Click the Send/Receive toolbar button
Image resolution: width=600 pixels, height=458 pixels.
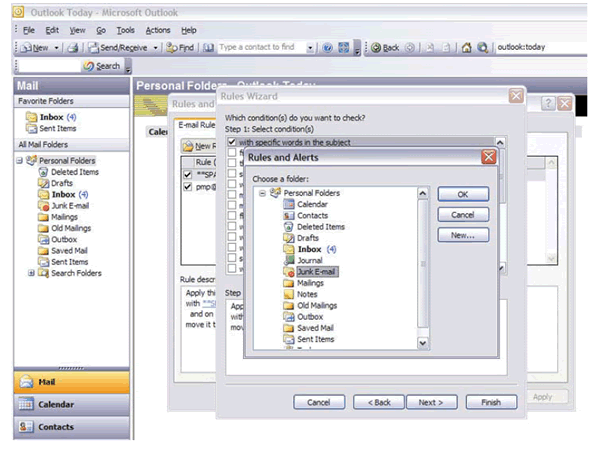coord(118,48)
